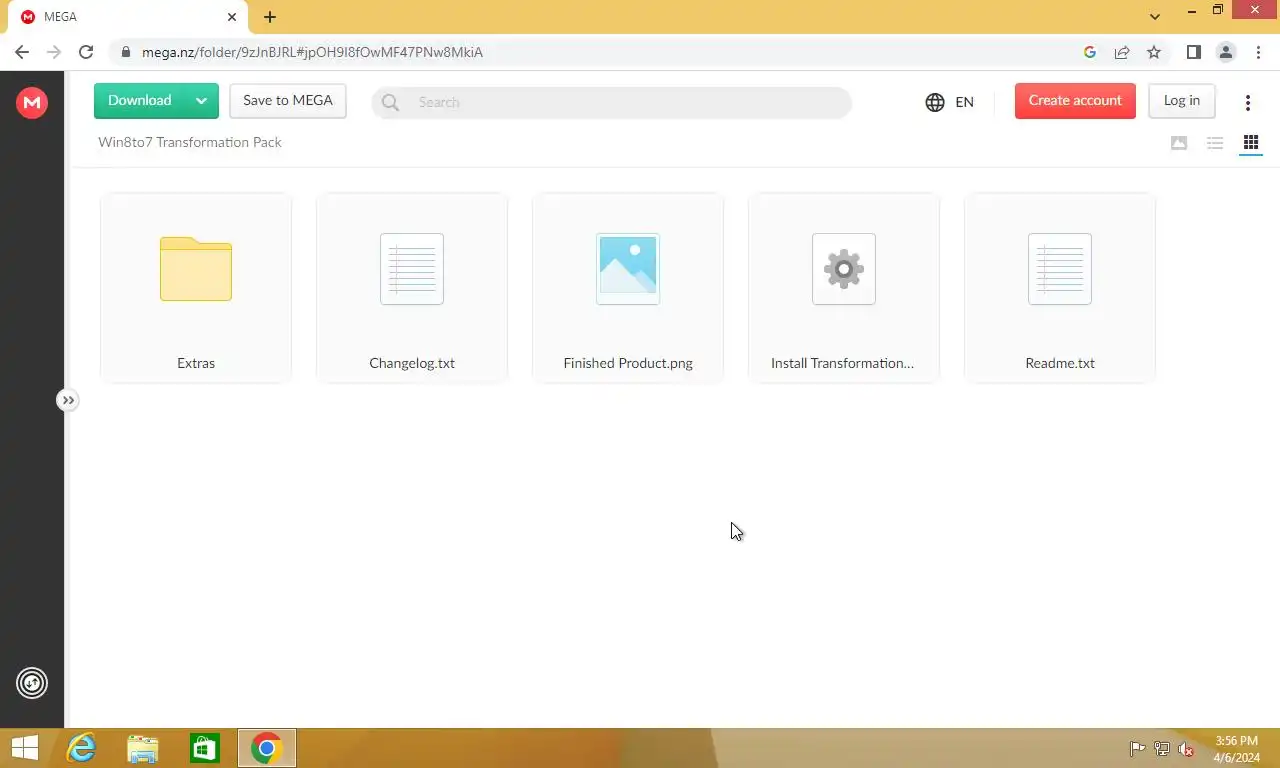The height and width of the screenshot is (768, 1280).
Task: Bookmark this page with star icon
Action: [x=1154, y=52]
